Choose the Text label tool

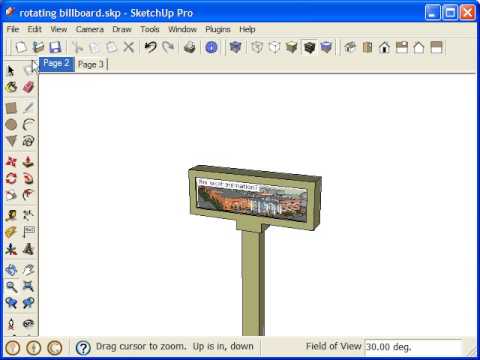tap(29, 232)
